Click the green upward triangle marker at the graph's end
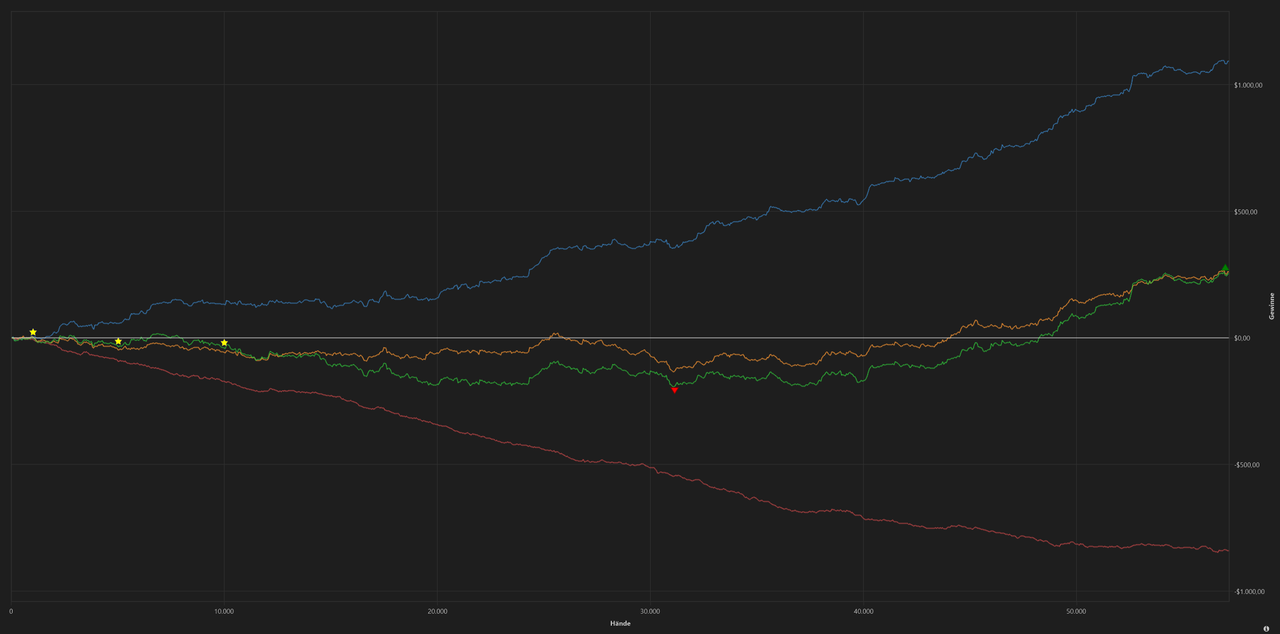 1226,268
